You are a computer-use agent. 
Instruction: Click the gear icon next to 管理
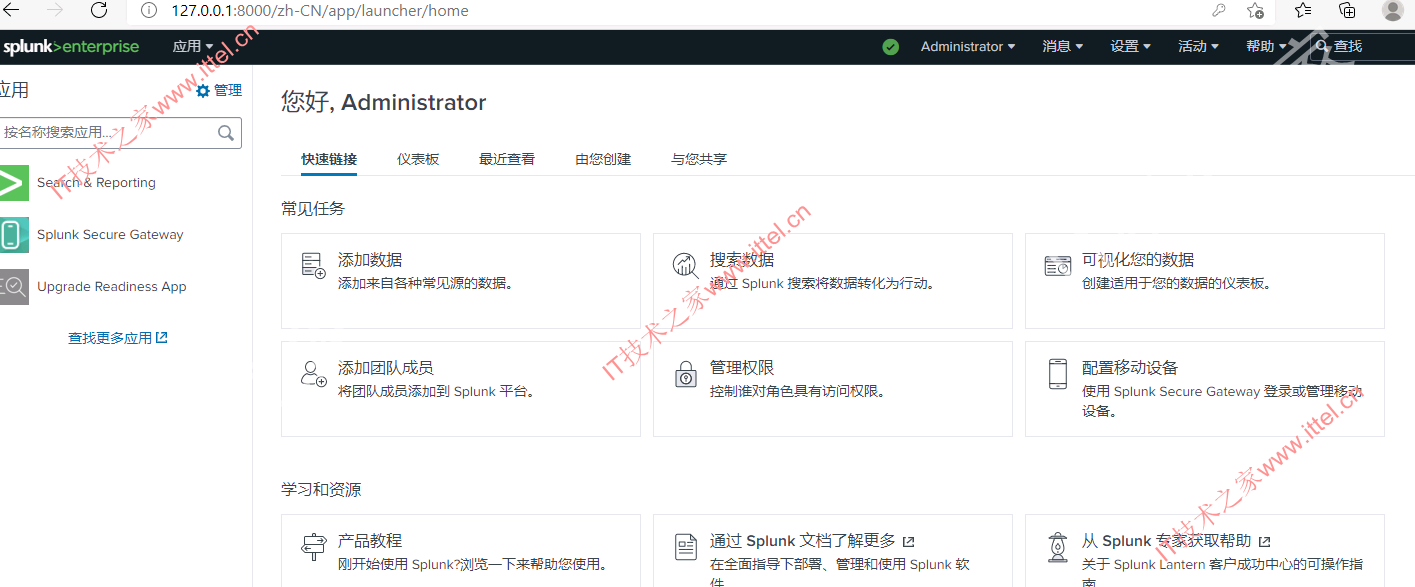203,91
